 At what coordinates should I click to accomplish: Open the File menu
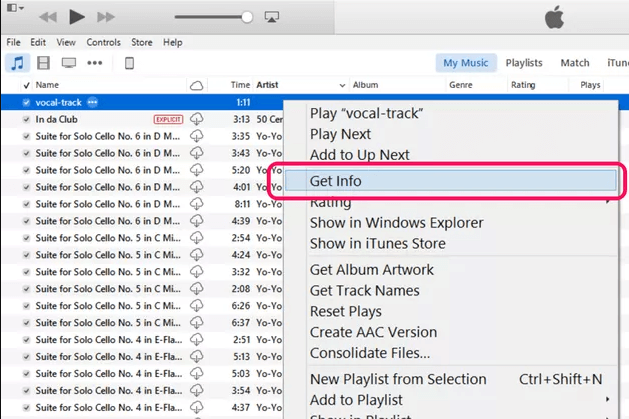tap(13, 42)
